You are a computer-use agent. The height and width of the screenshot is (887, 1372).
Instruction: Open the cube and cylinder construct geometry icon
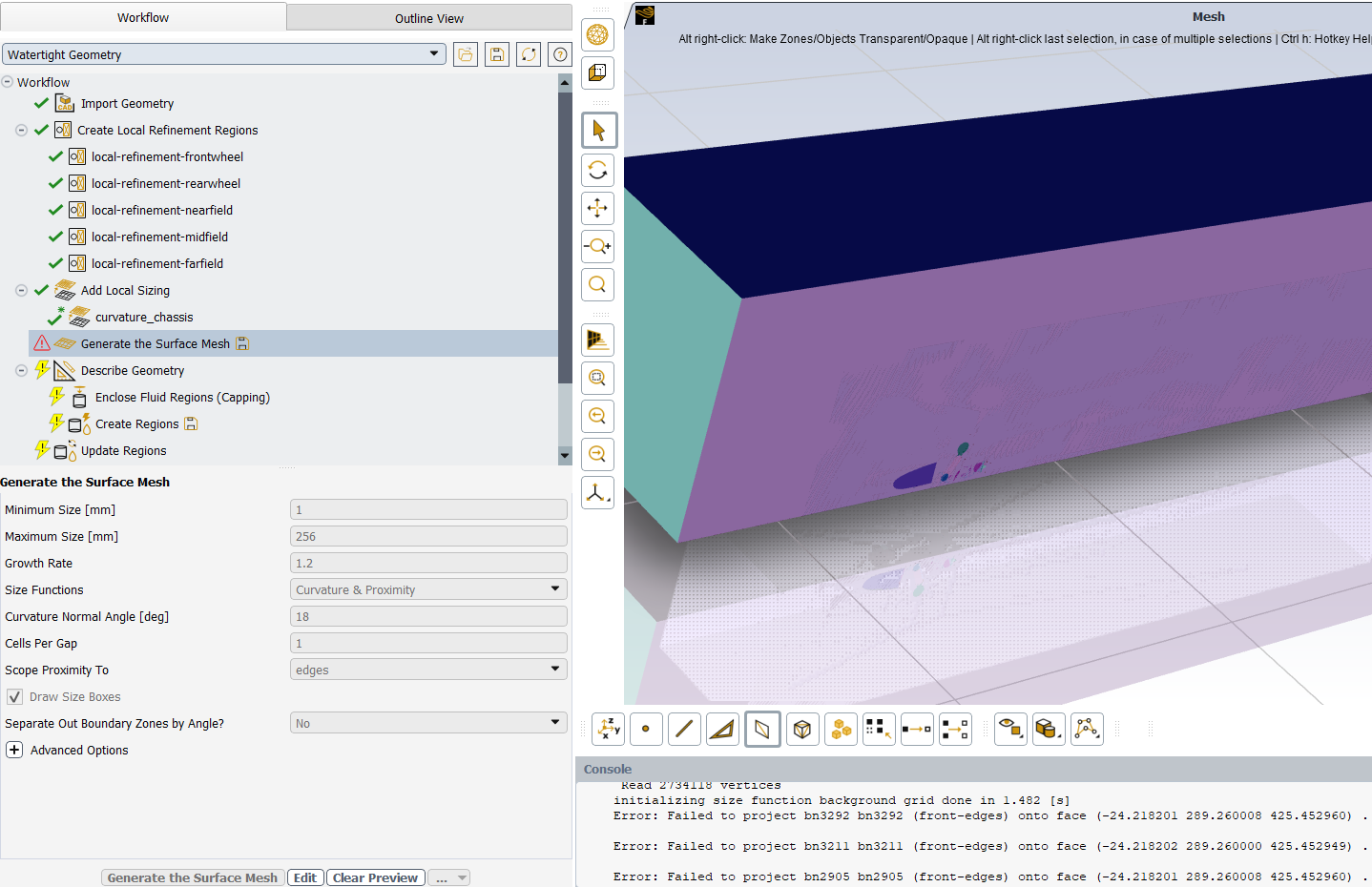(1049, 730)
